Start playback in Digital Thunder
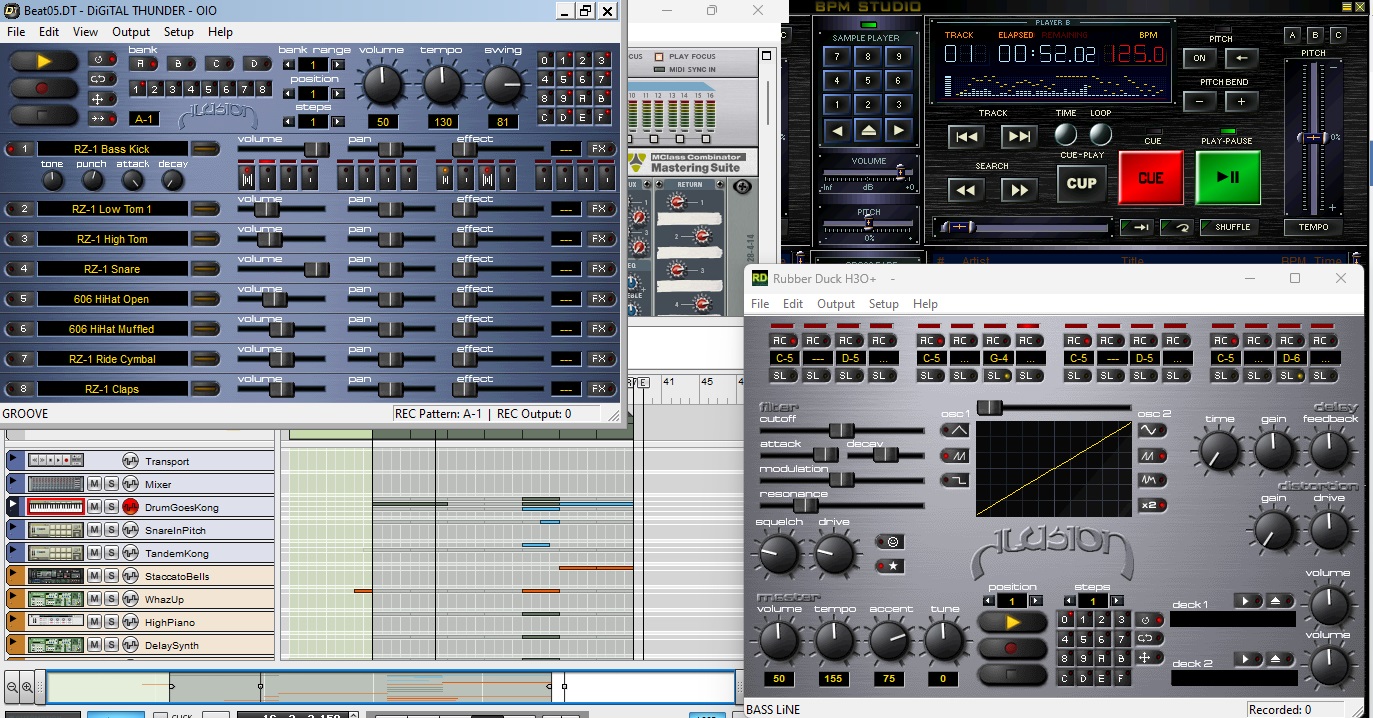 point(43,61)
